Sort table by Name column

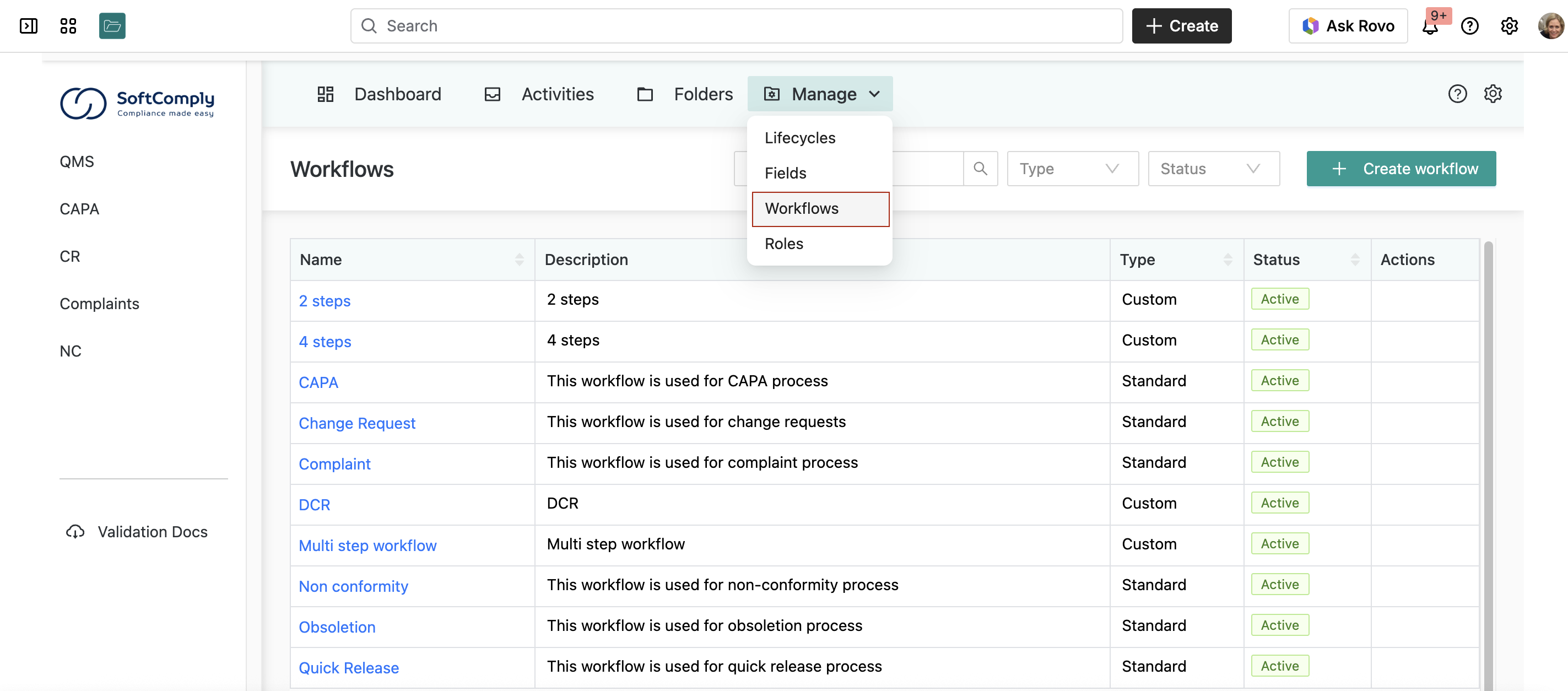click(x=518, y=260)
